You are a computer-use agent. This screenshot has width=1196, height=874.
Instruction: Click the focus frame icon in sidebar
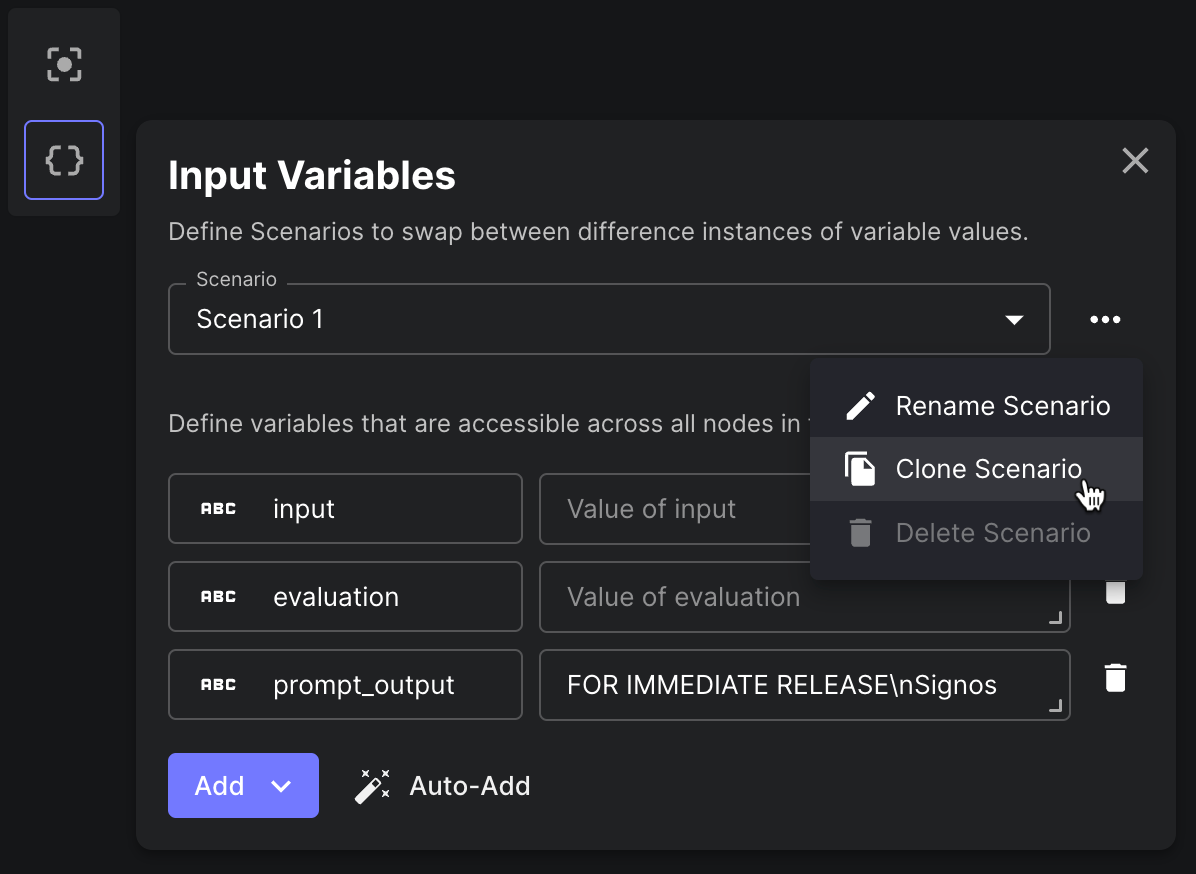point(63,63)
